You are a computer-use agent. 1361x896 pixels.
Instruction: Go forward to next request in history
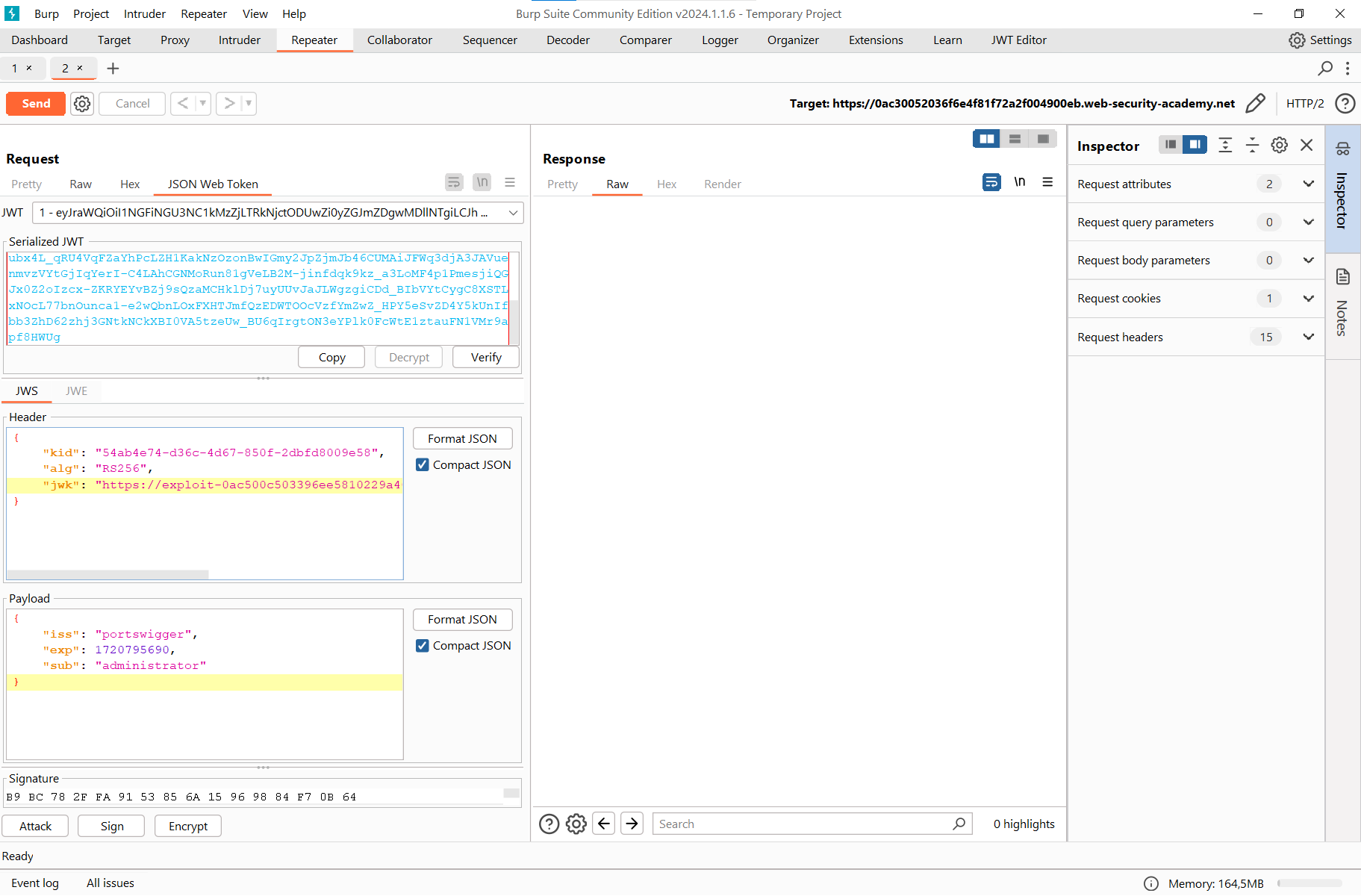point(229,103)
